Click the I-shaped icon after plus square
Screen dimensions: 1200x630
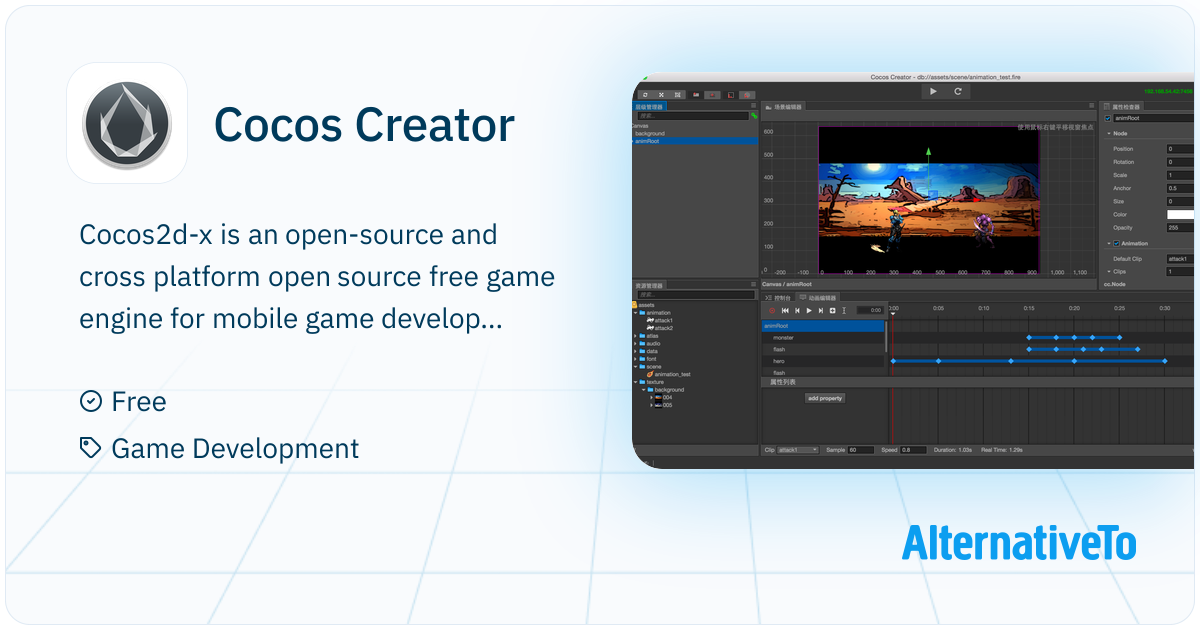coord(844,311)
